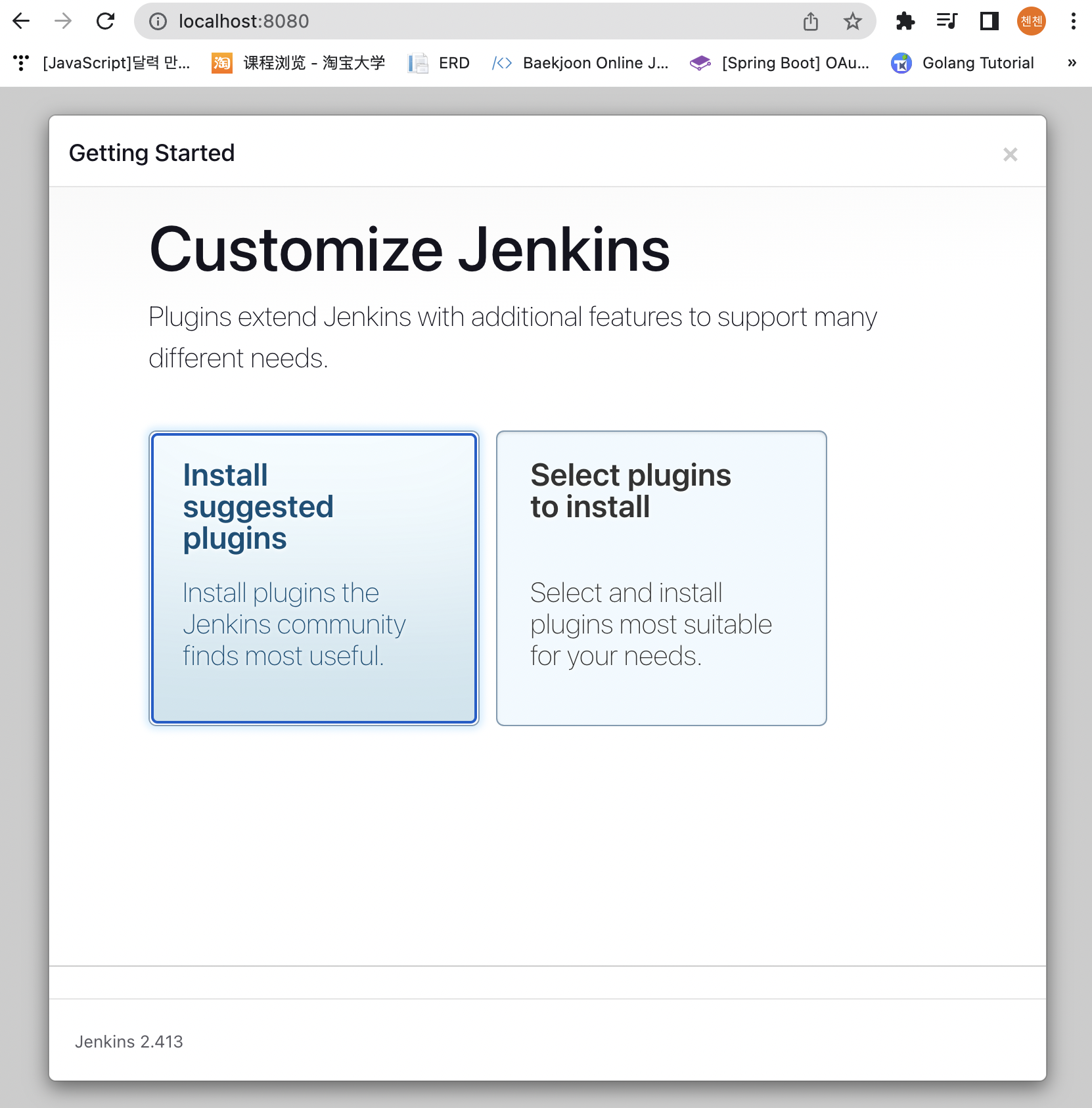
Task: Click the Getting Started title
Action: [152, 153]
